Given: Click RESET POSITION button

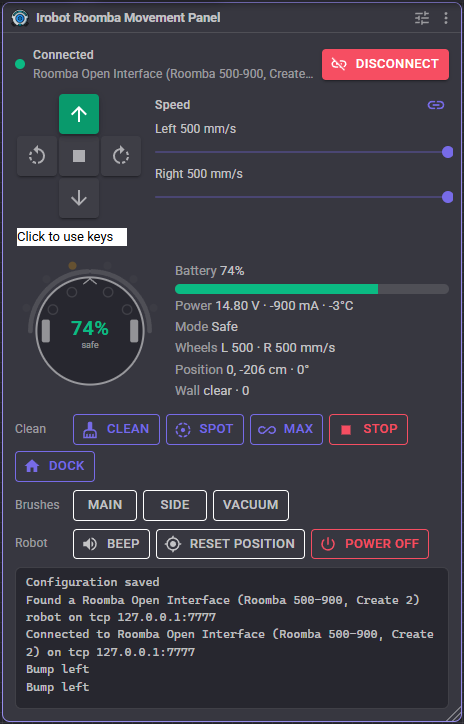Looking at the screenshot, I should 230,544.
